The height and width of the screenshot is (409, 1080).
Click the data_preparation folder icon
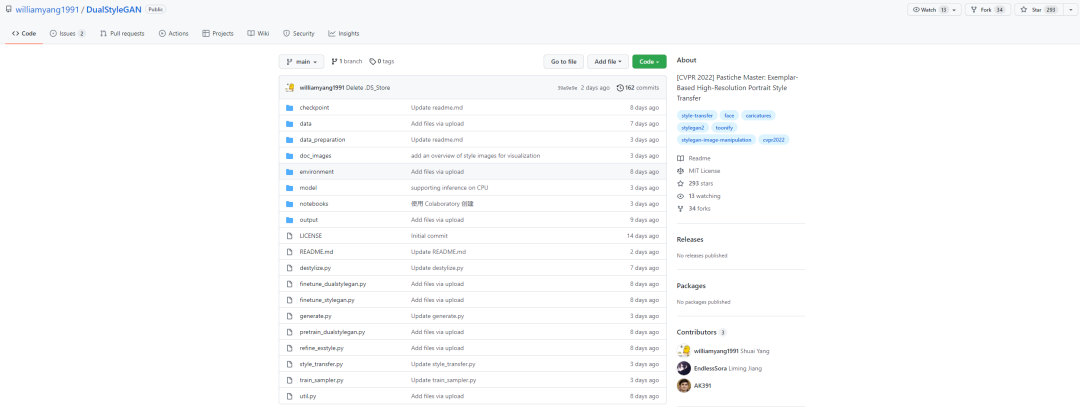(289, 140)
